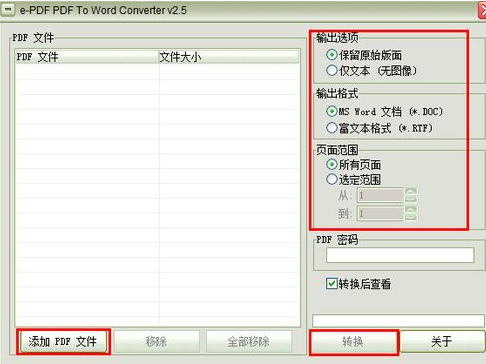The width and height of the screenshot is (486, 364).
Task: Click the PDF 文件 column header
Action: click(x=87, y=57)
